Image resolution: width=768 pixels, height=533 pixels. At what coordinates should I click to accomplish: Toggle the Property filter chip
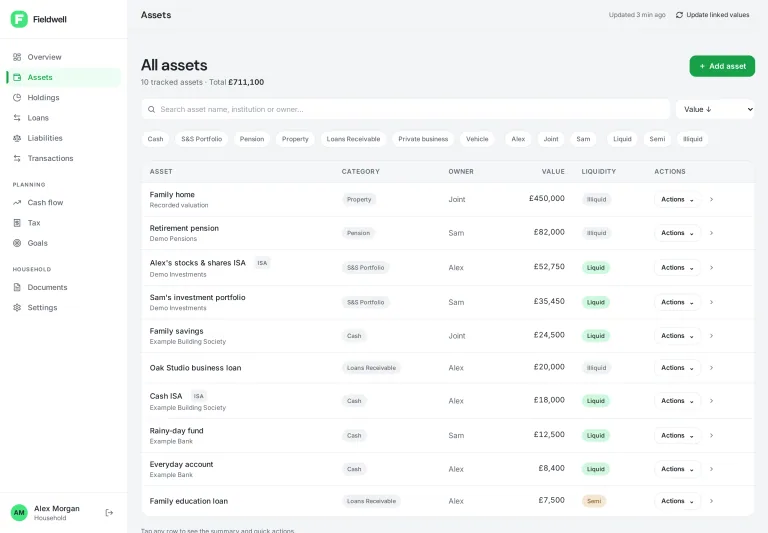(295, 139)
